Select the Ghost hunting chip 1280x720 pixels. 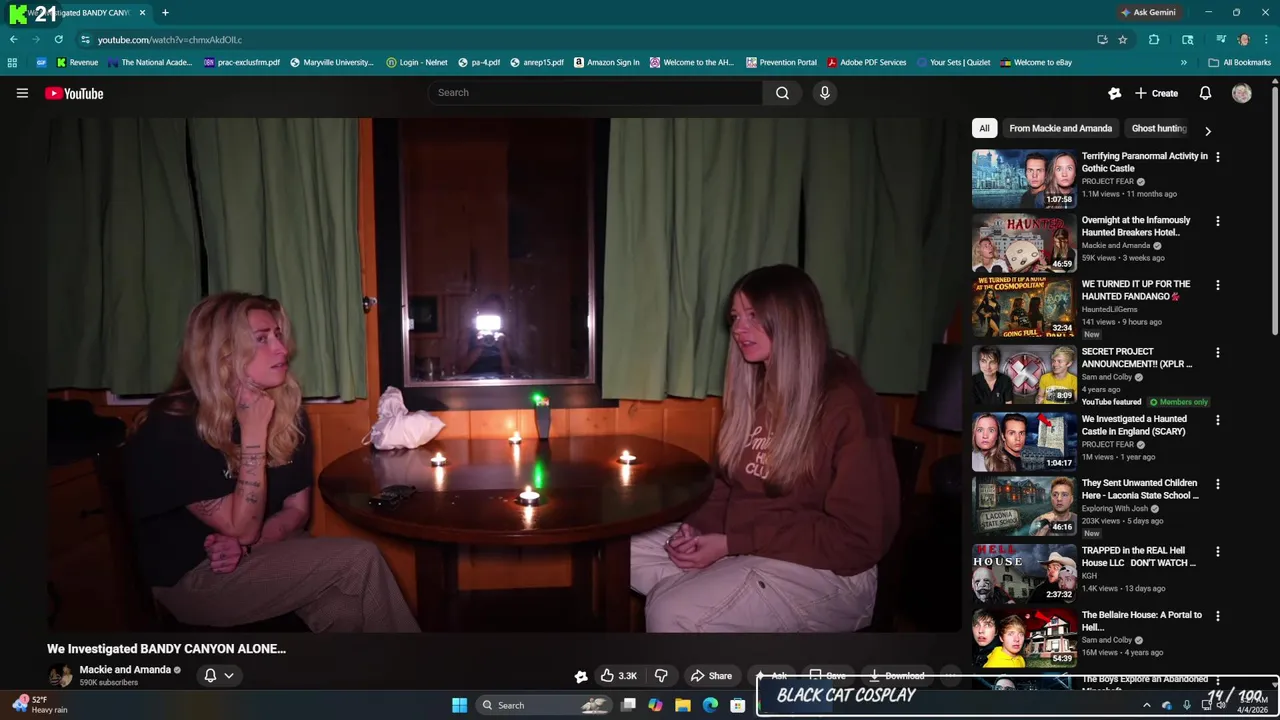pyautogui.click(x=1159, y=128)
